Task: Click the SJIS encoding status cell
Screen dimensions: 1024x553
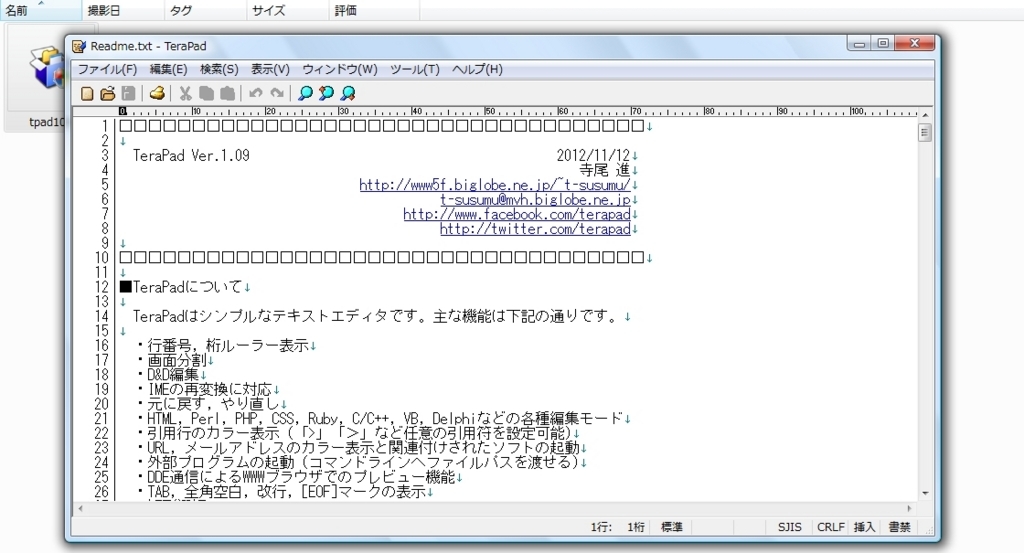Action: click(x=789, y=527)
